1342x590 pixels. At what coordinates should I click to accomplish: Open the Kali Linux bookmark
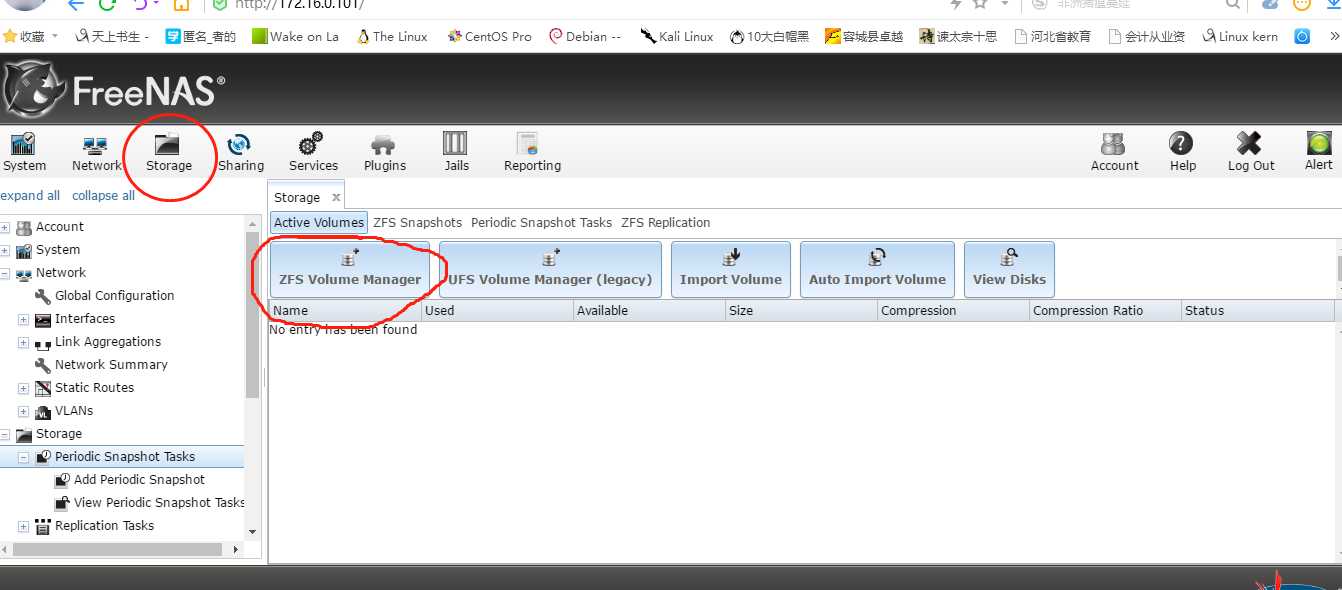click(x=676, y=36)
